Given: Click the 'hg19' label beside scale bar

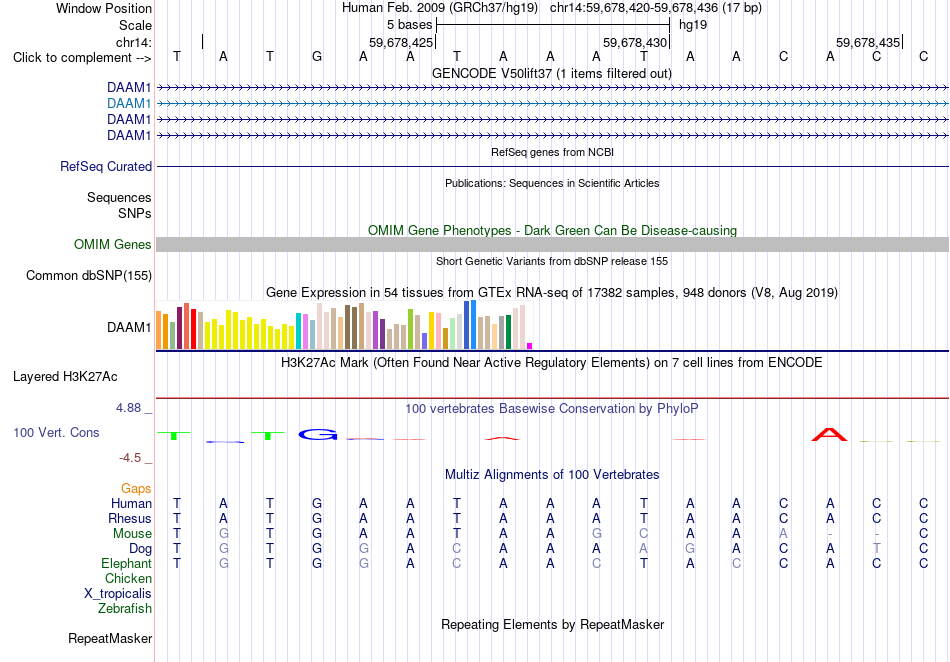Looking at the screenshot, I should pos(693,25).
